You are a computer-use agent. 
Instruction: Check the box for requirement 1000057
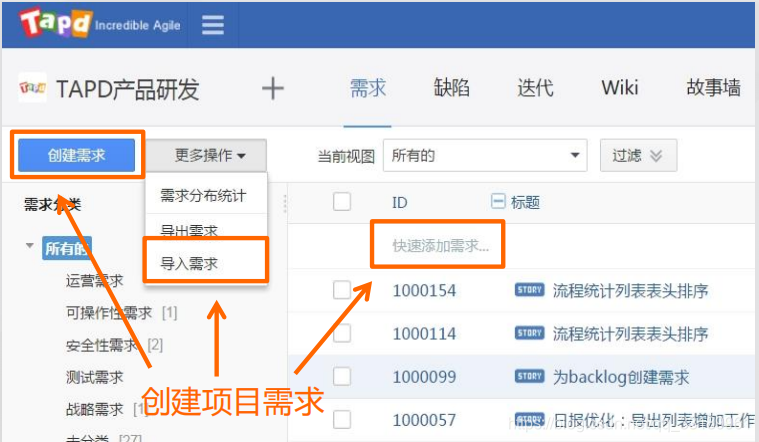tap(342, 420)
